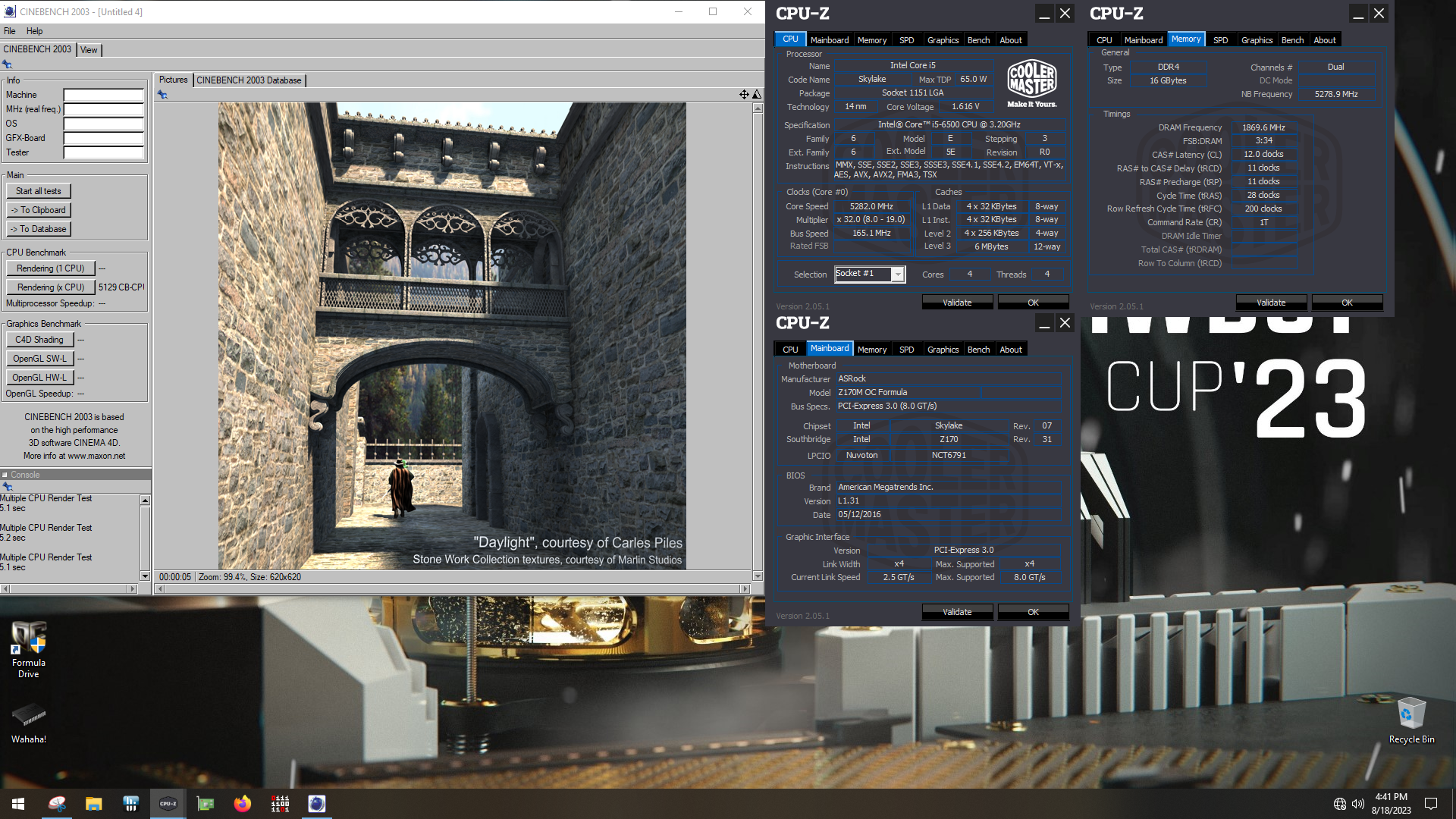Switch to View tab in CINEBENCH
Image resolution: width=1456 pixels, height=819 pixels.
point(89,50)
